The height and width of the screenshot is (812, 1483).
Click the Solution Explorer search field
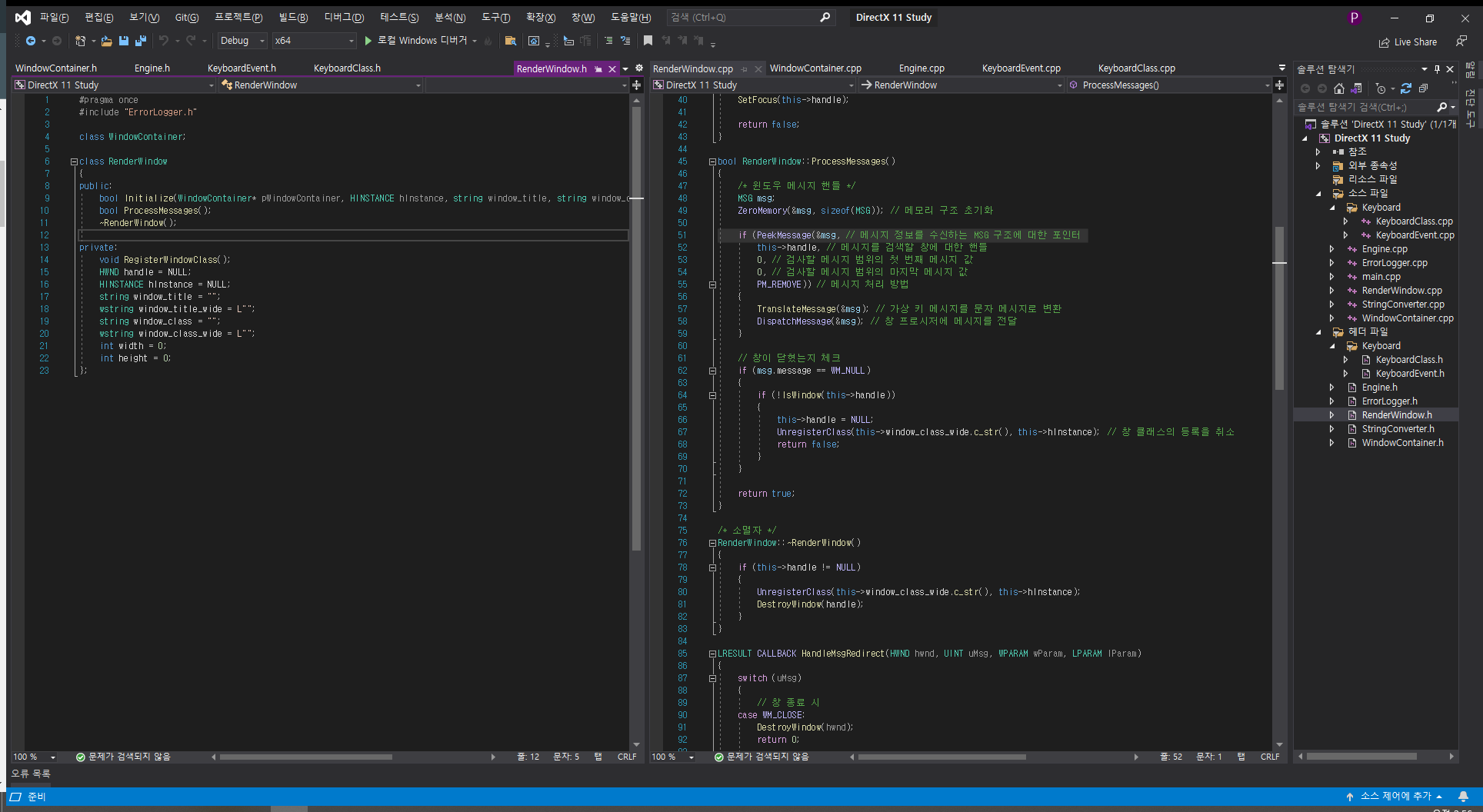tap(1365, 107)
